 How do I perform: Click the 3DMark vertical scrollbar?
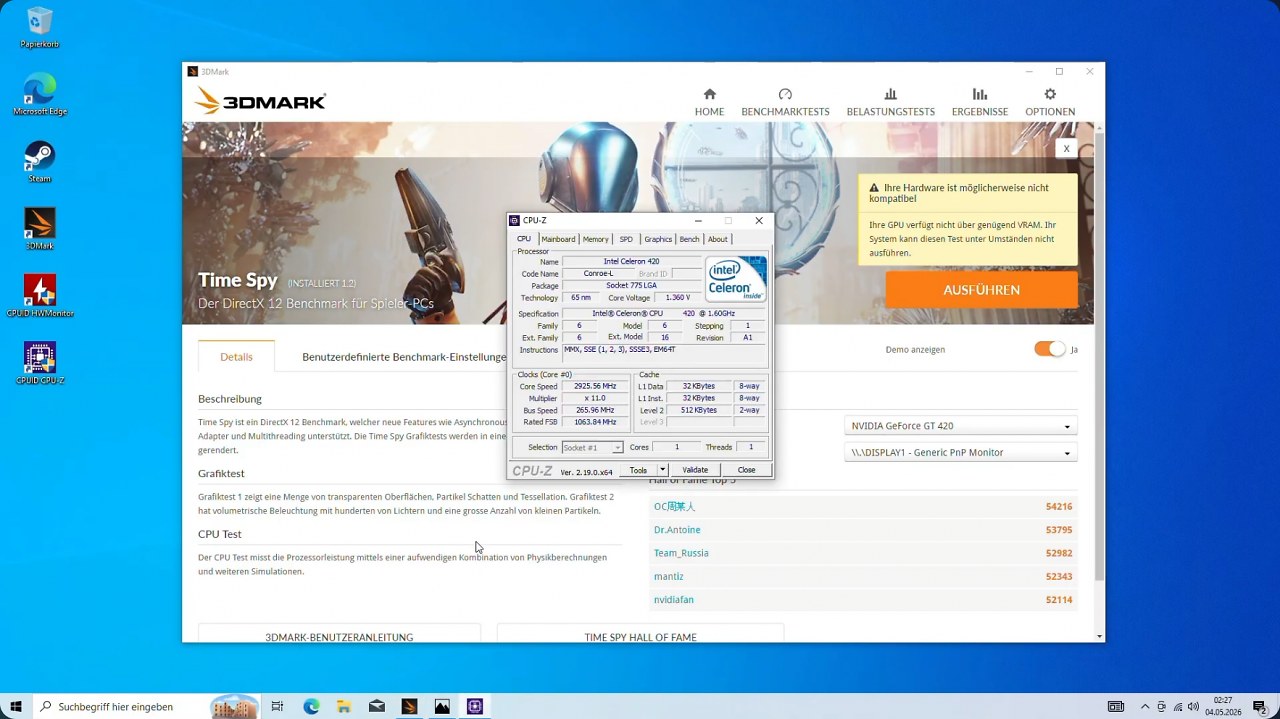coord(1100,355)
